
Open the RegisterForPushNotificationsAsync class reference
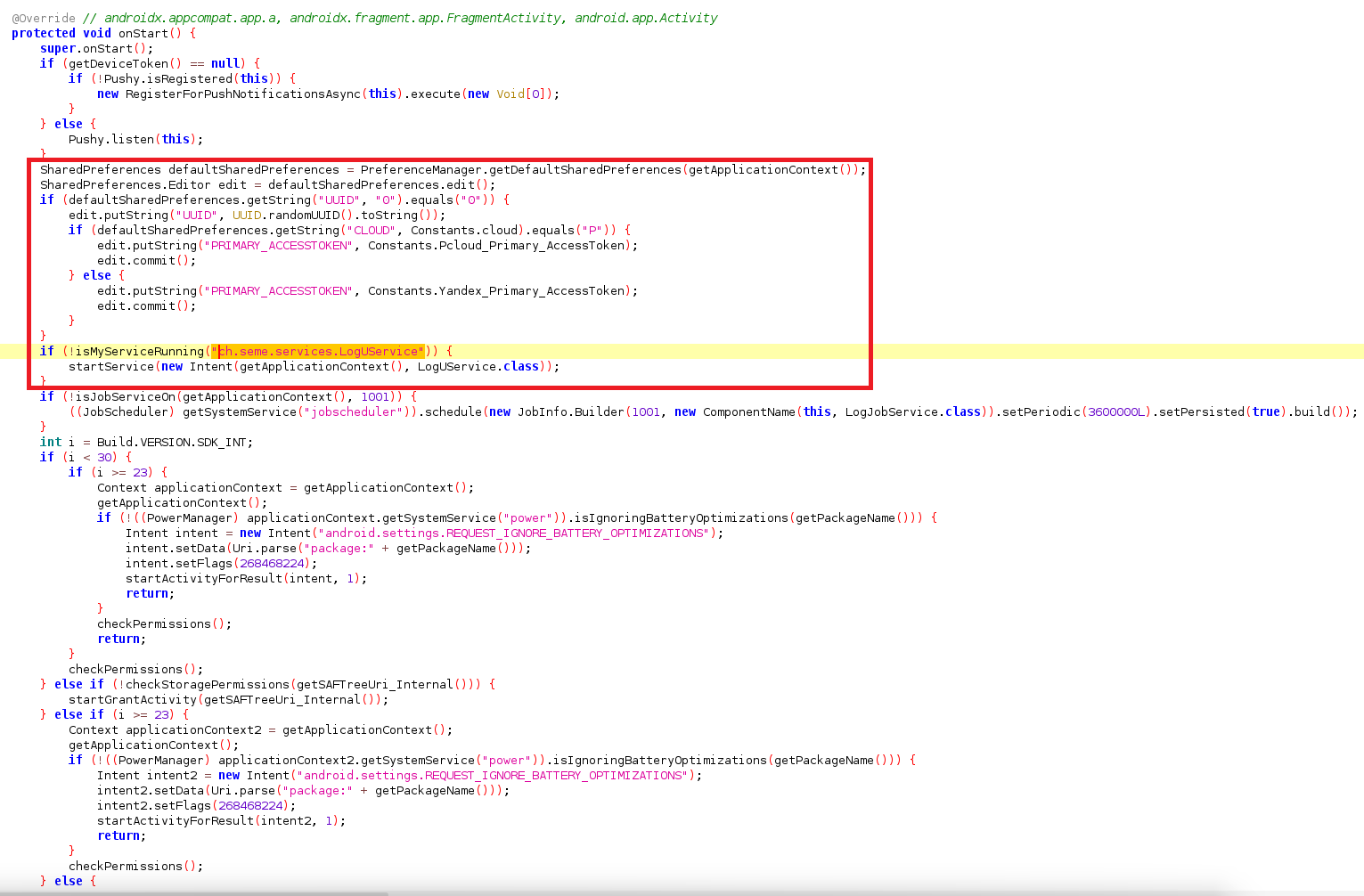[x=243, y=94]
